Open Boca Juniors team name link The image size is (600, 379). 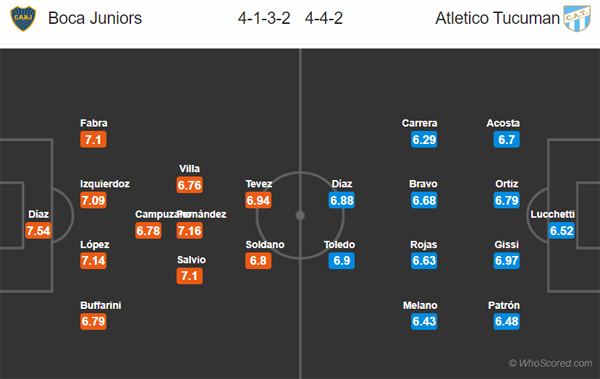tap(95, 18)
